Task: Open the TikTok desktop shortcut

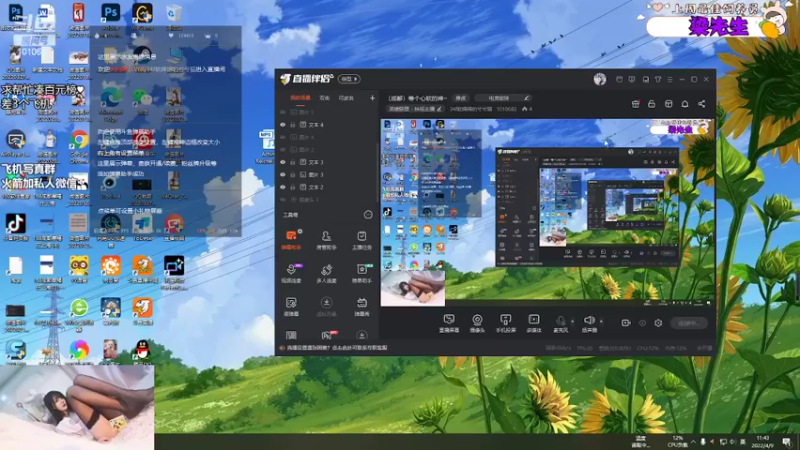Action: pos(15,228)
